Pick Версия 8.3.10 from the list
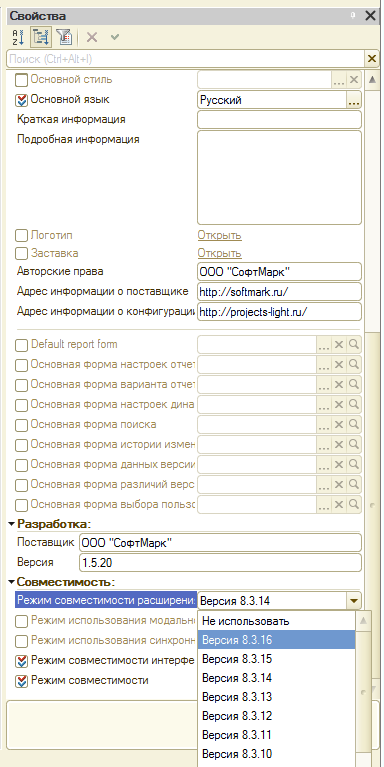Image resolution: width=384 pixels, height=767 pixels. [276, 753]
